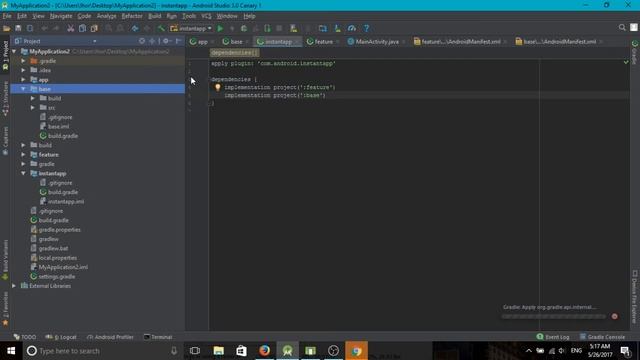Select settings.gradle file

click(57, 276)
